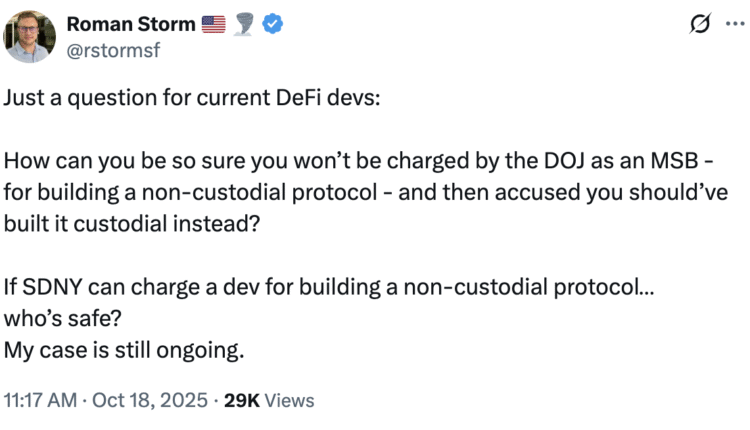
Task: Click 'My case is still ongoing.' text
Action: click(x=124, y=350)
